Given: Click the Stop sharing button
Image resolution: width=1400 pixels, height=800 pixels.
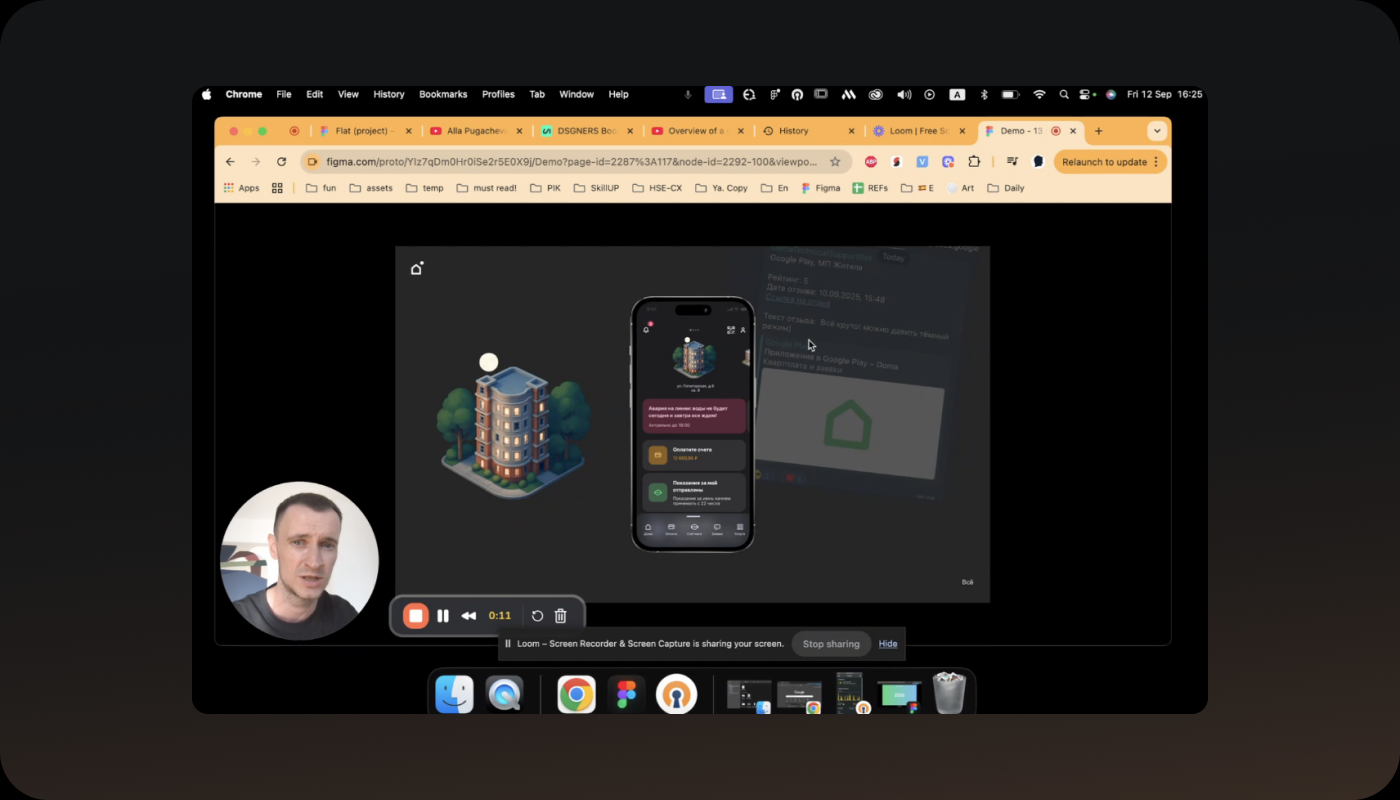Looking at the screenshot, I should point(831,644).
